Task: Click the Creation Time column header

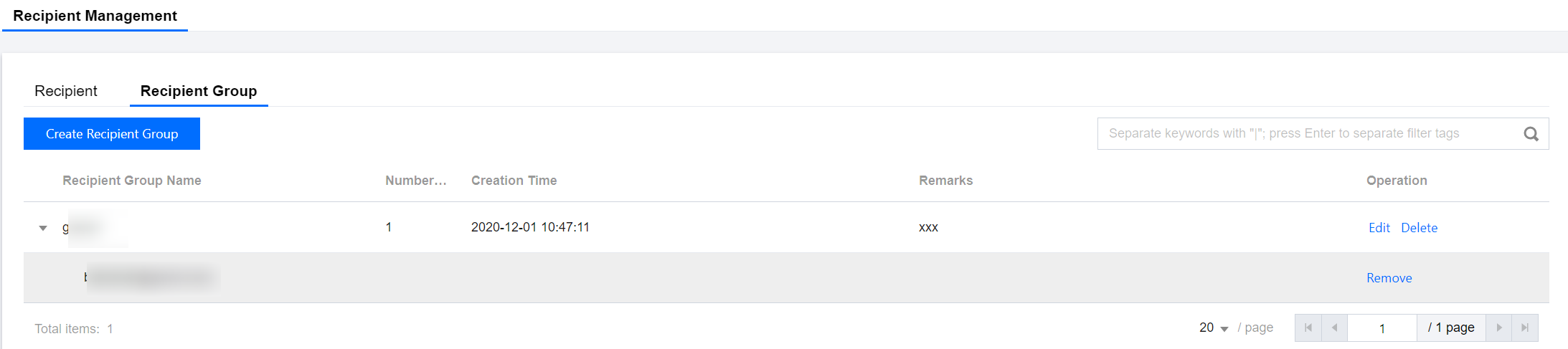Action: [514, 181]
